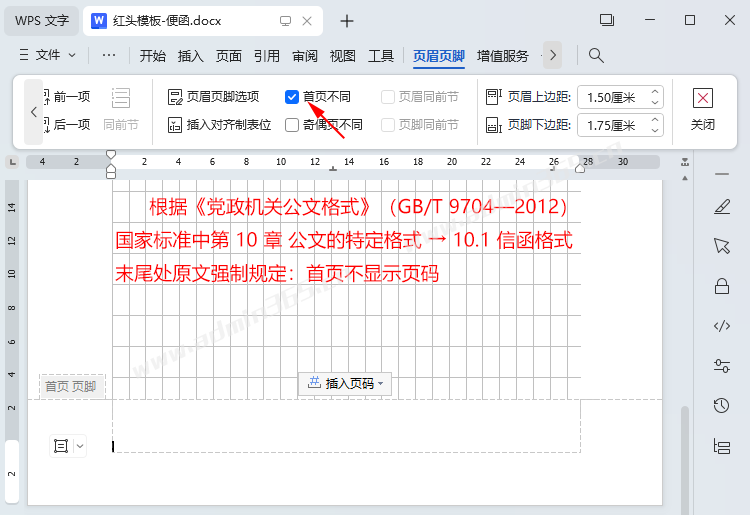Open the 文件 menu
750x515 pixels.
pos(47,55)
